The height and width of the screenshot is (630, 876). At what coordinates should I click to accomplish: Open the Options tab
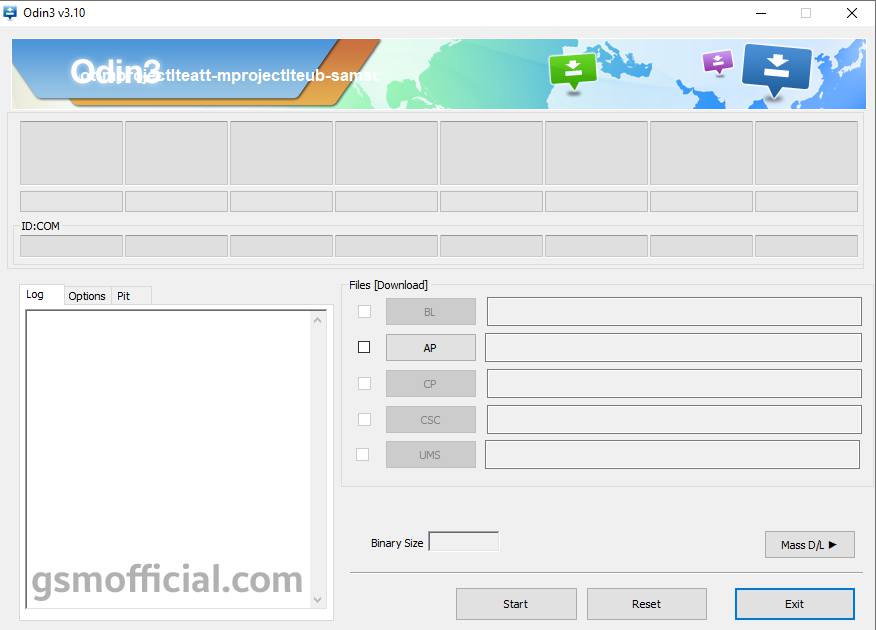[x=87, y=296]
